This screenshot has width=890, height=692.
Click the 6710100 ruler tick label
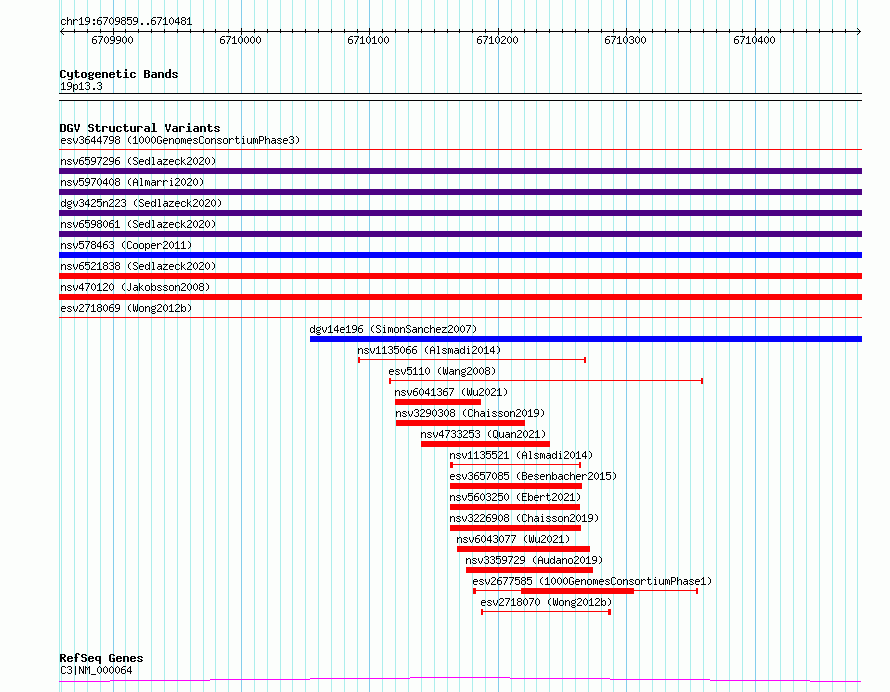tap(369, 40)
